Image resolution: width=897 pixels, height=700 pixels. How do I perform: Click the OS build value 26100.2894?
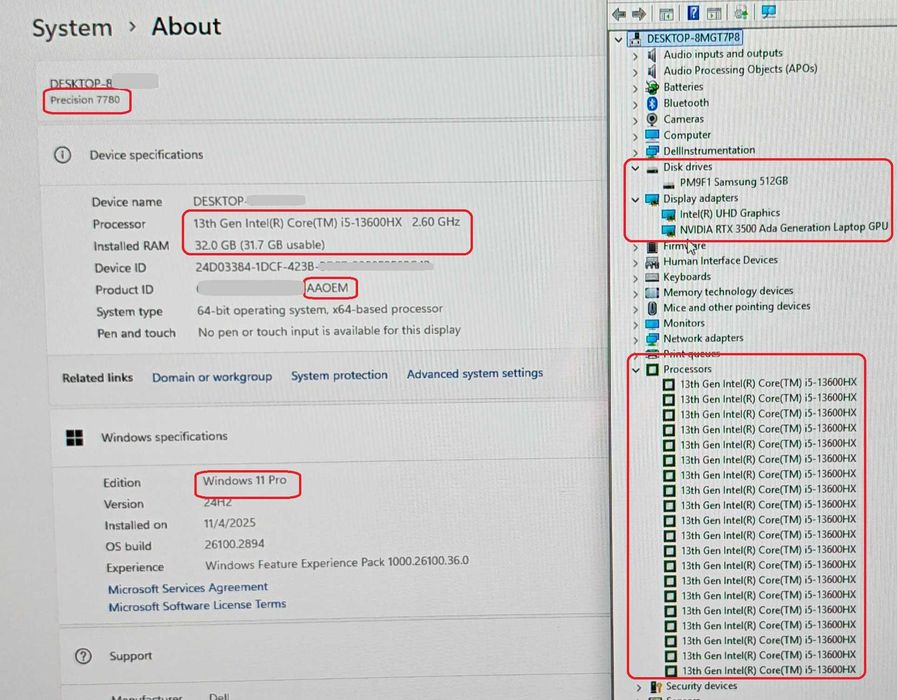point(235,544)
